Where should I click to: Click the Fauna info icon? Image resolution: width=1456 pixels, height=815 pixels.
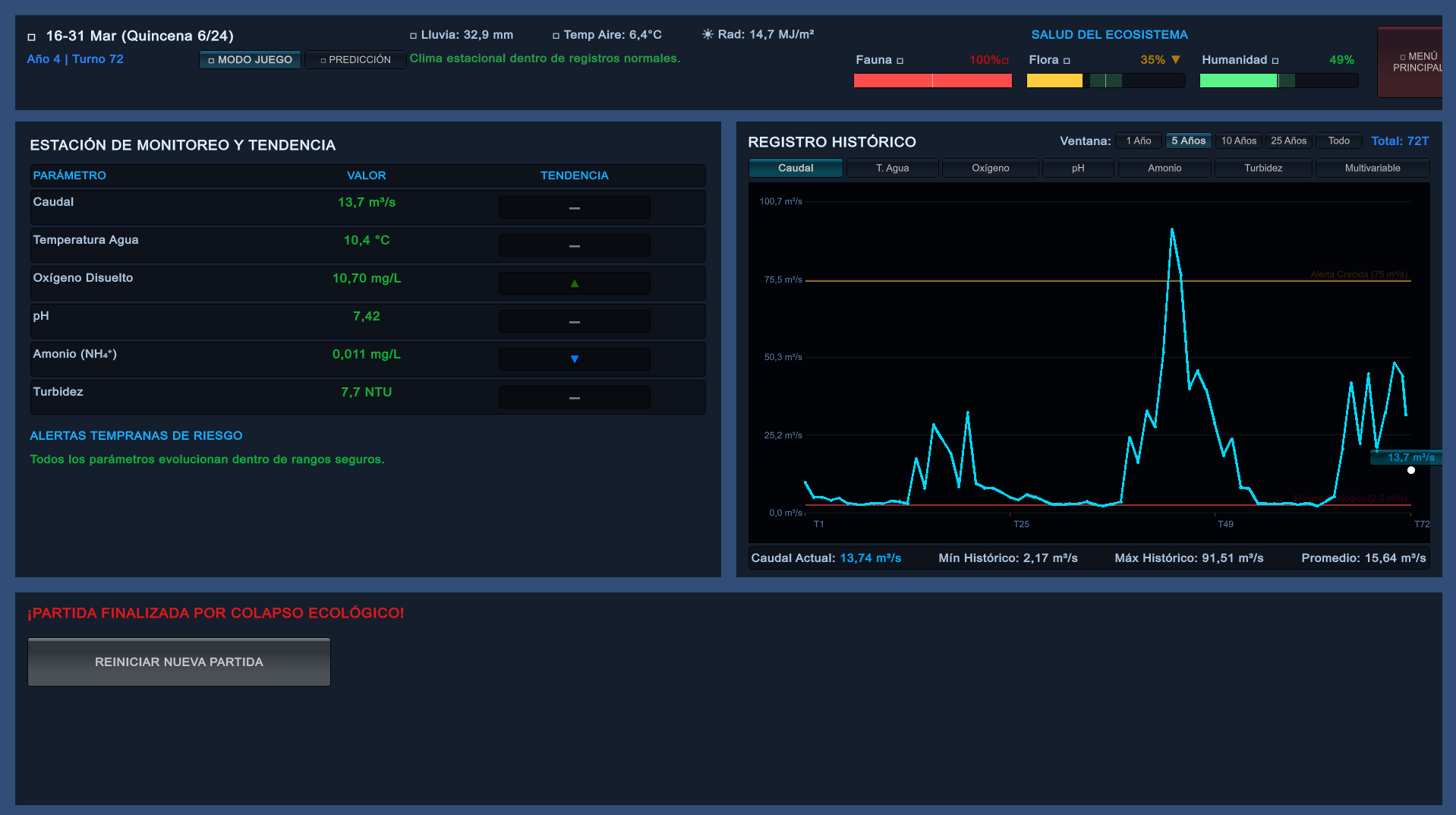coord(900,61)
